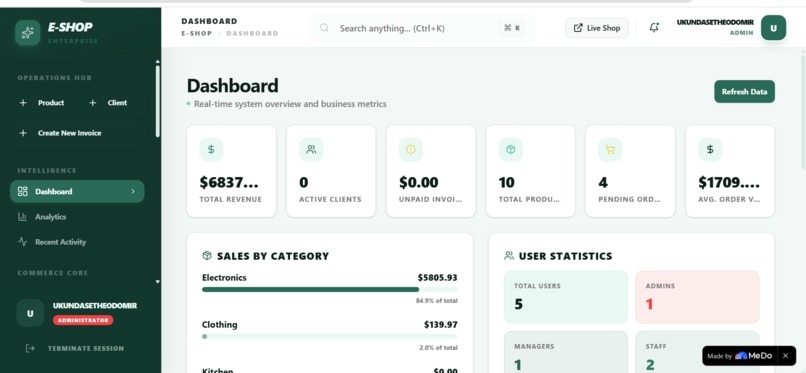Open the Dashboard sidebar item
This screenshot has width=806, height=373.
coord(77,192)
